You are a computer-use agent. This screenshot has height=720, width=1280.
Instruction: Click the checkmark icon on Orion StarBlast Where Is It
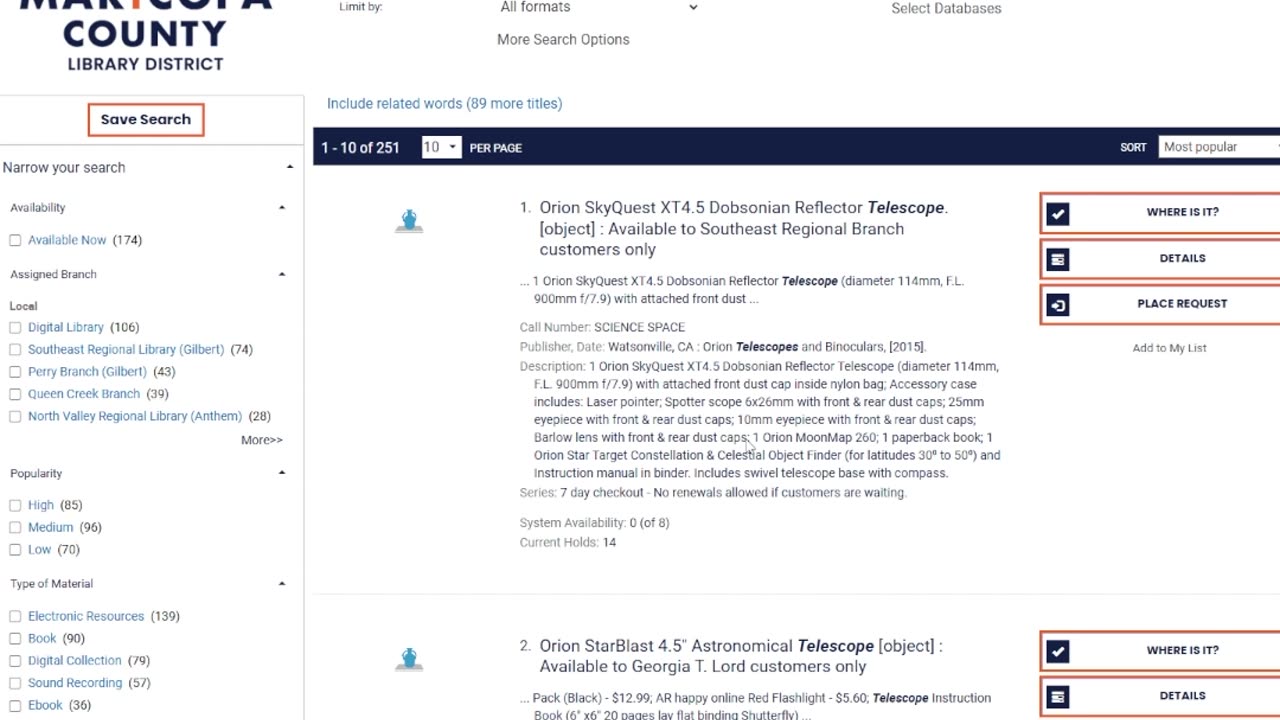pyautogui.click(x=1058, y=651)
